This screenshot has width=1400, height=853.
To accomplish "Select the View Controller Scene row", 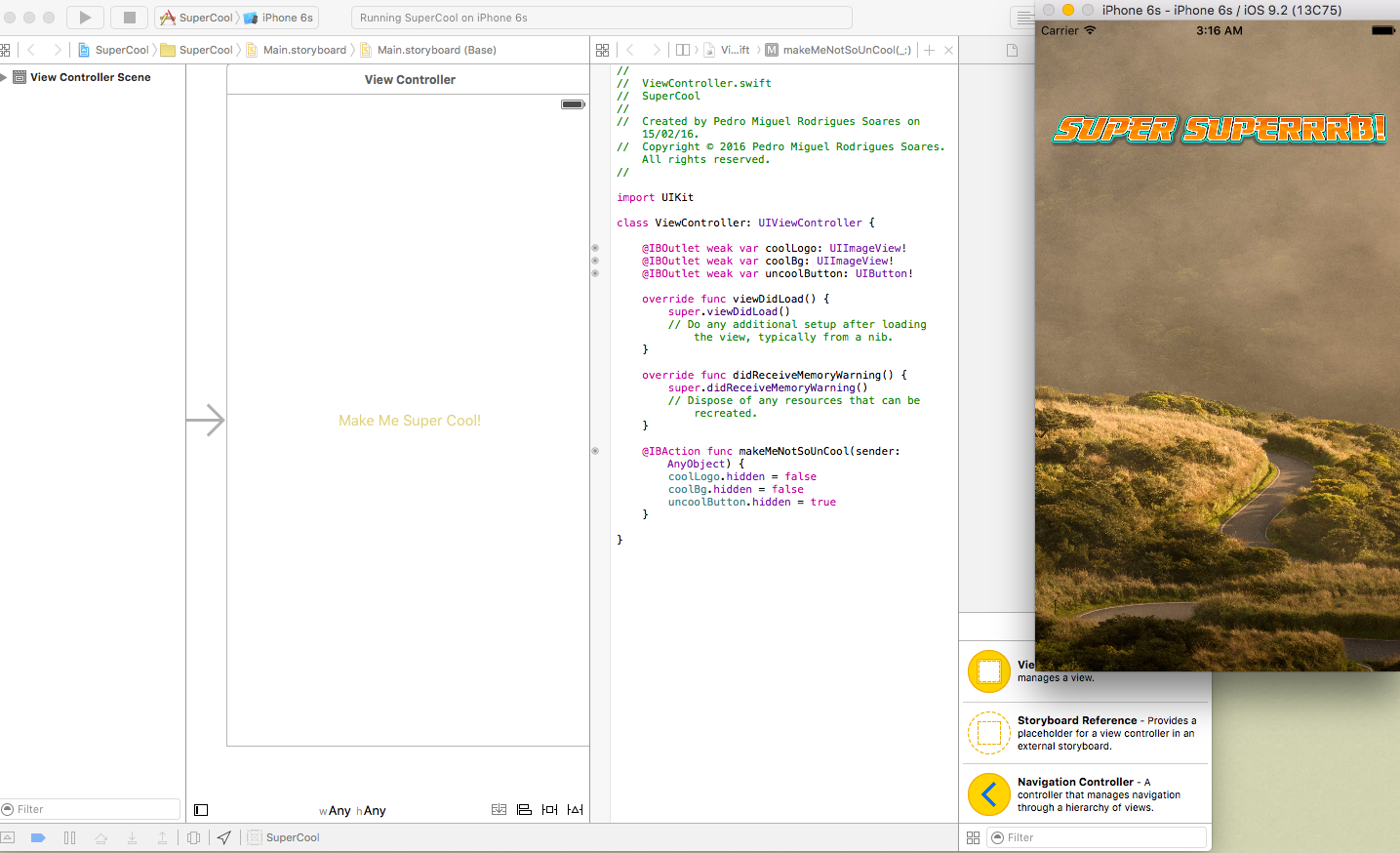I will (92, 77).
